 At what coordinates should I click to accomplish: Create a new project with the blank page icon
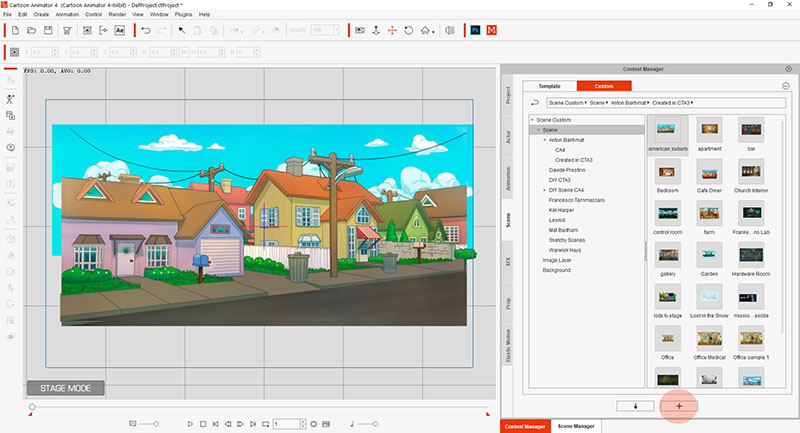tap(15, 31)
